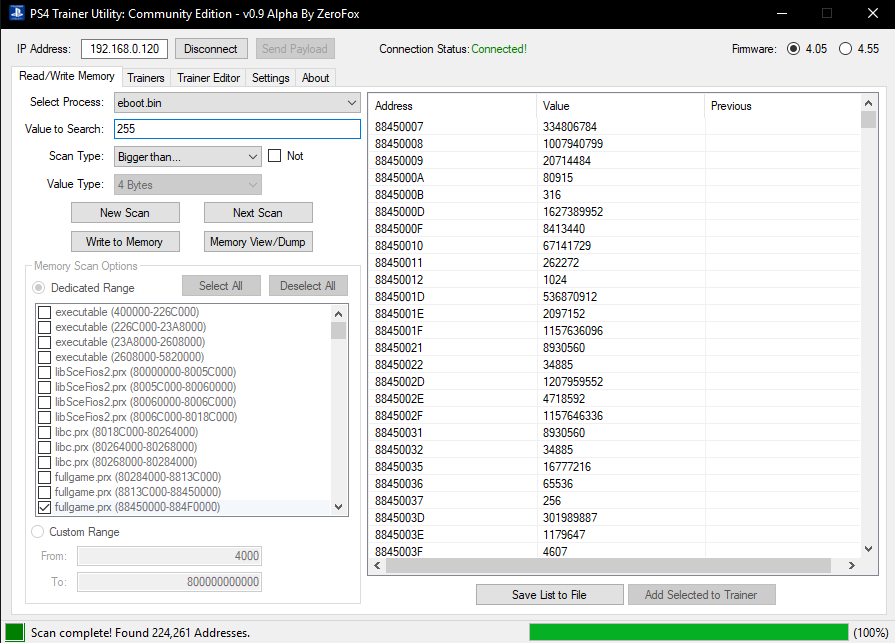Viewport: 895px width, 643px height.
Task: Sort results by Address column header
Action: pos(453,106)
